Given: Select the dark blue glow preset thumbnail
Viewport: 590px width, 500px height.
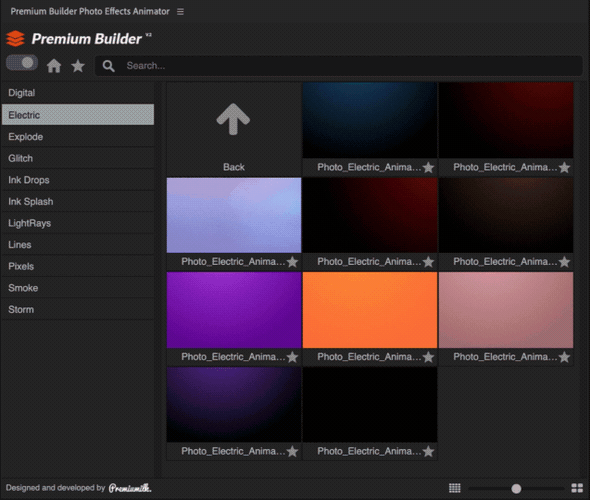Looking at the screenshot, I should click(370, 120).
